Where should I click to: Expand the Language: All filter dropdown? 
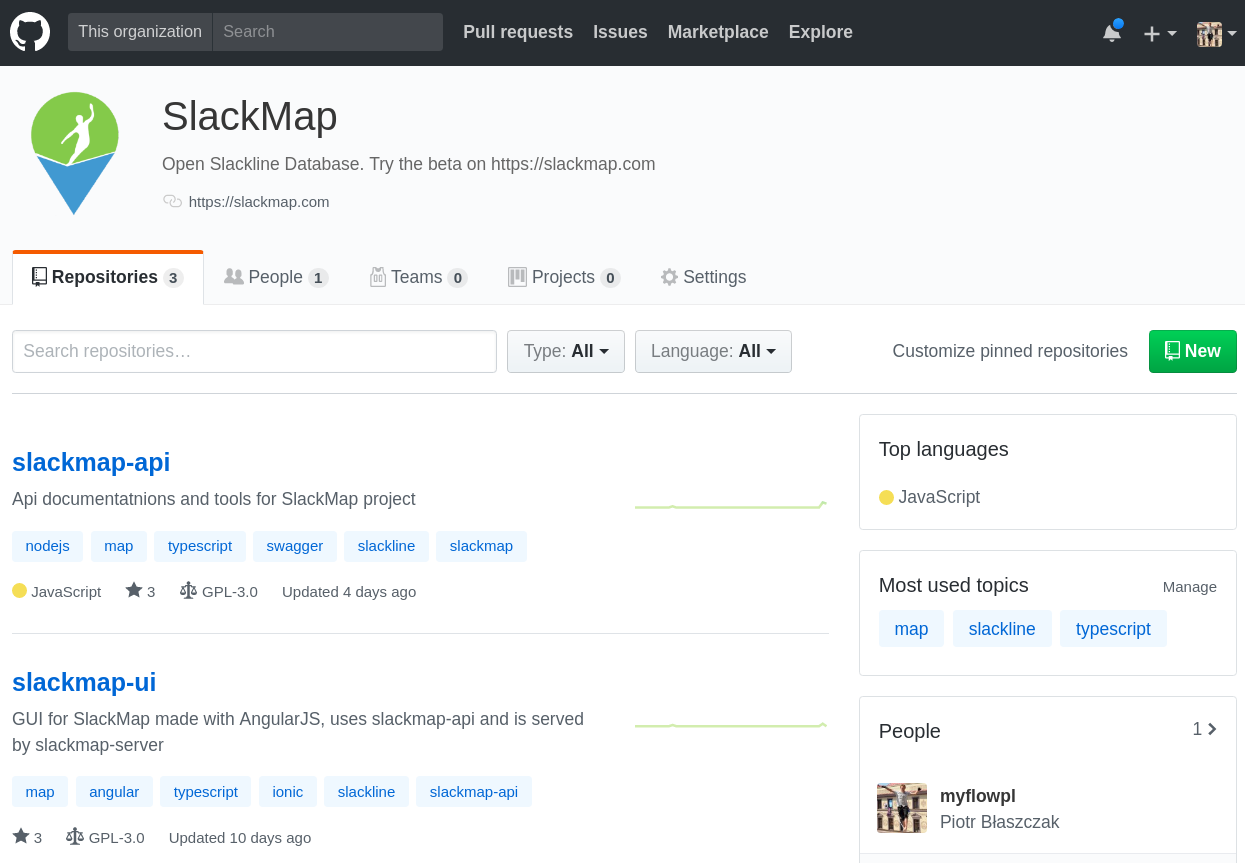[713, 351]
